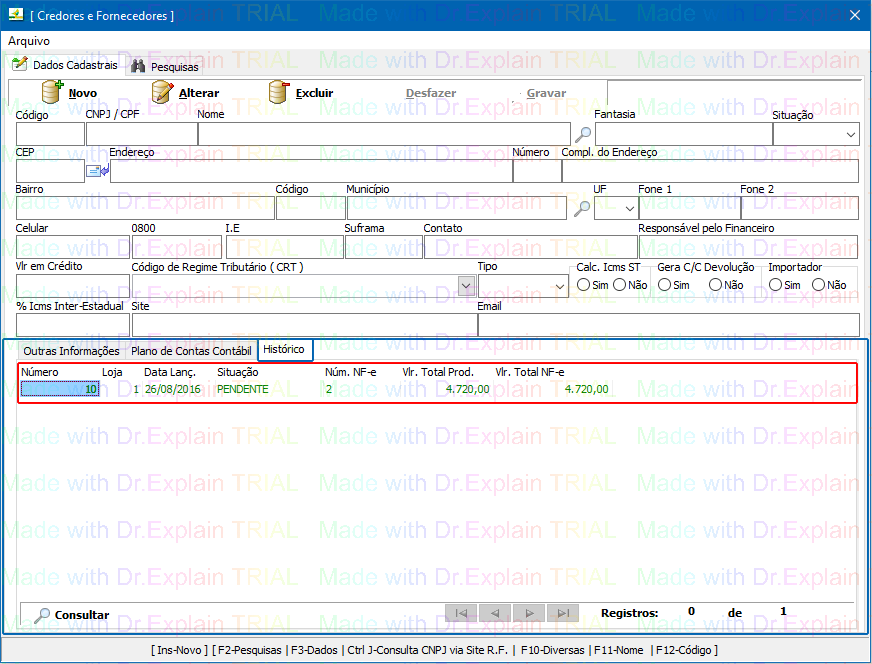This screenshot has width=872, height=664.
Task: Go to the last record navigation arrow
Action: pyautogui.click(x=563, y=613)
